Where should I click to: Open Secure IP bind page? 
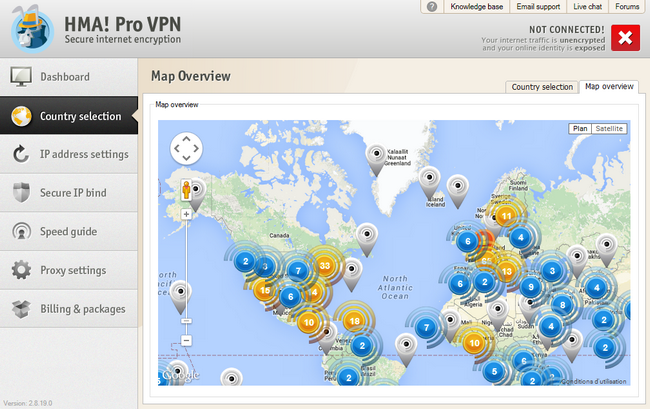coord(68,193)
